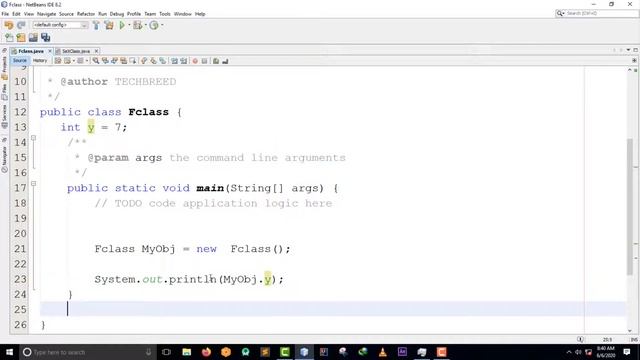Click the Find Previous Occurrence icon

tap(105, 61)
